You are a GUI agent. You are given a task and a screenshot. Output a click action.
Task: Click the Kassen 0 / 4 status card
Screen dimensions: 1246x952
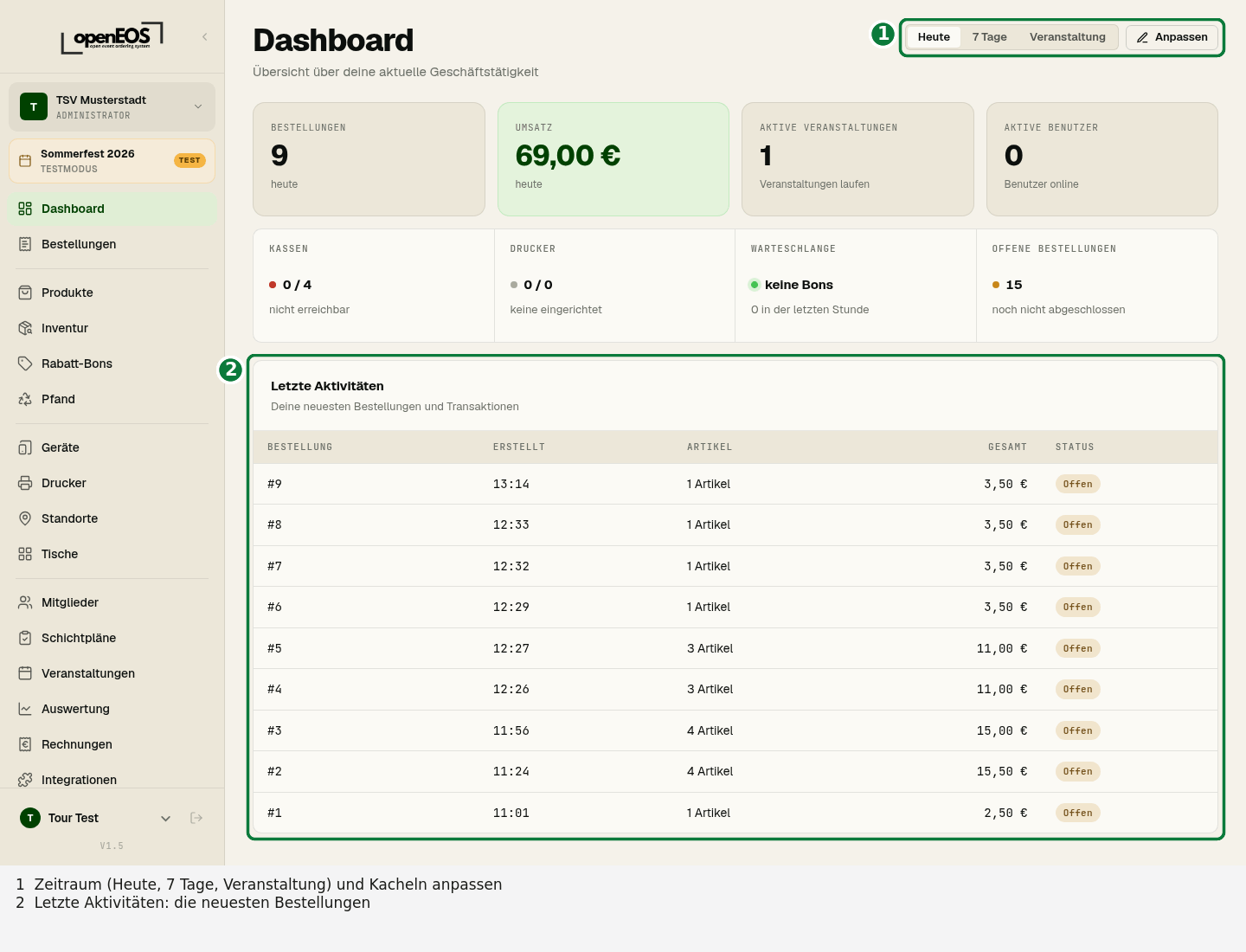pyautogui.click(x=374, y=286)
